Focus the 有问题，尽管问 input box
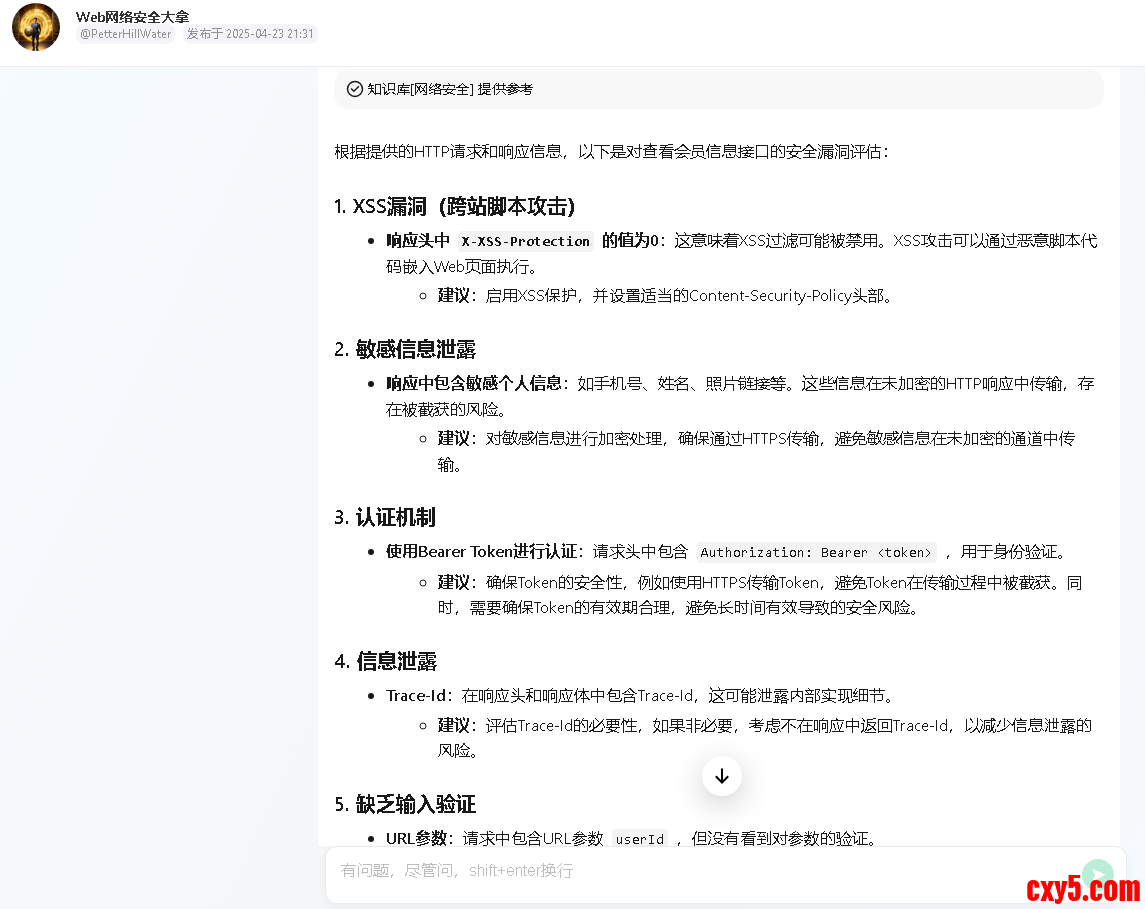The image size is (1145, 909). 700,871
